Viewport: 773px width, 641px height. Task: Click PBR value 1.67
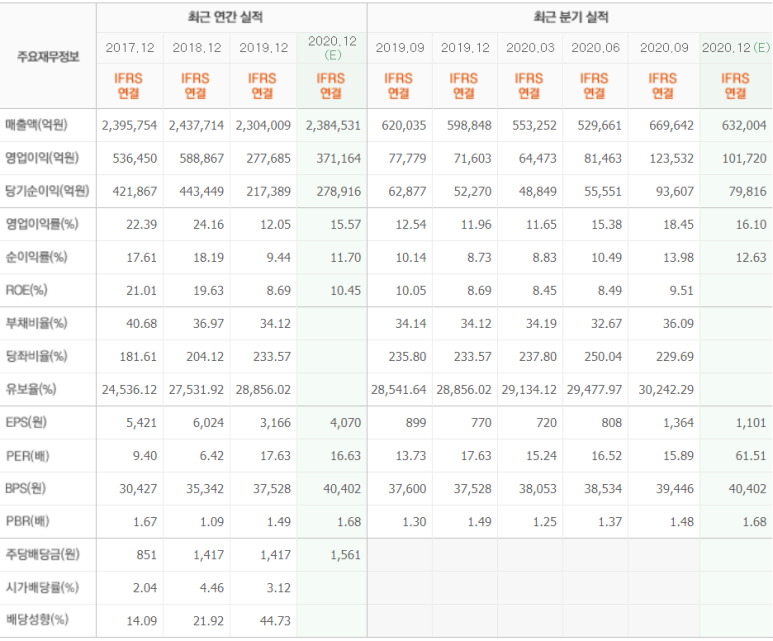[x=145, y=522]
